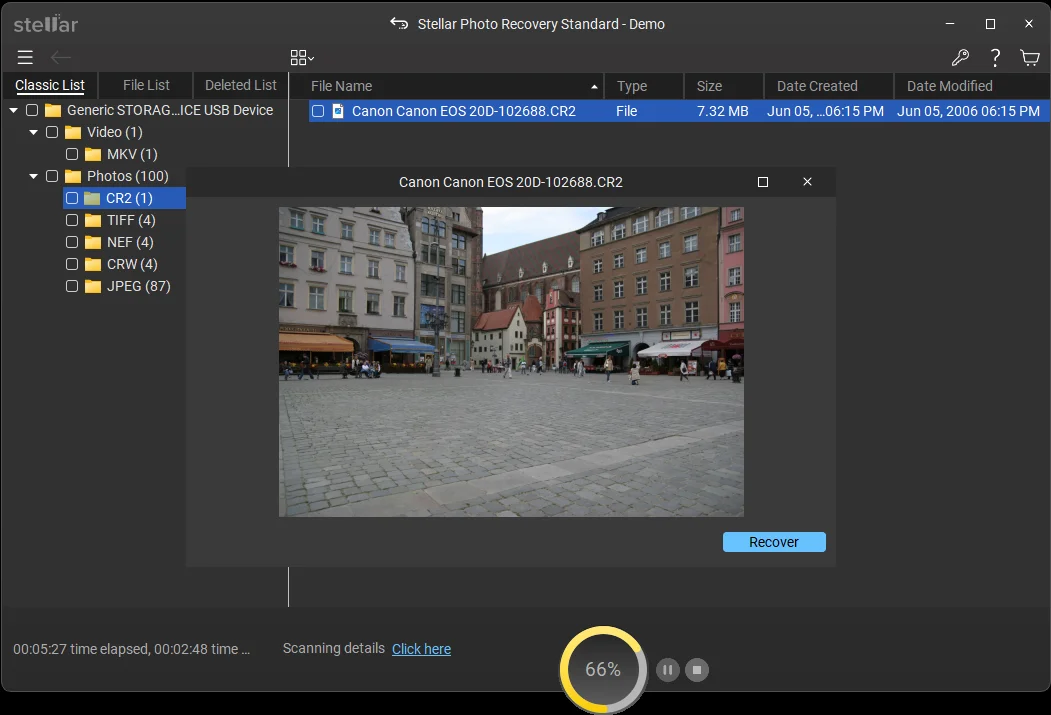Viewport: 1051px width, 715px height.
Task: Click the TIFF folder icon
Action: (93, 220)
